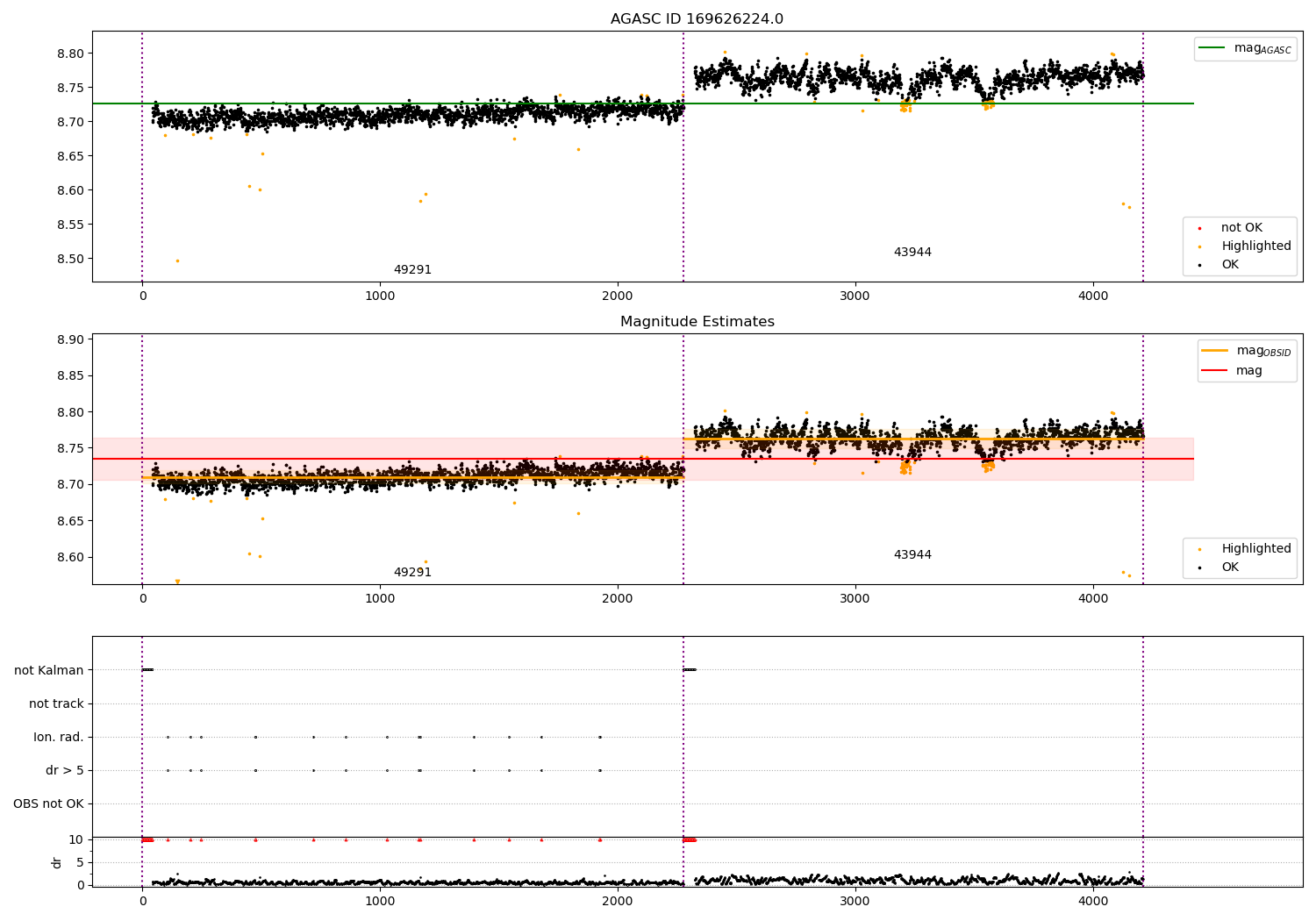Image resolution: width=1316 pixels, height=921 pixels.
Task: Click the 43944 label in AGASC ID plot
Action: [x=912, y=253]
